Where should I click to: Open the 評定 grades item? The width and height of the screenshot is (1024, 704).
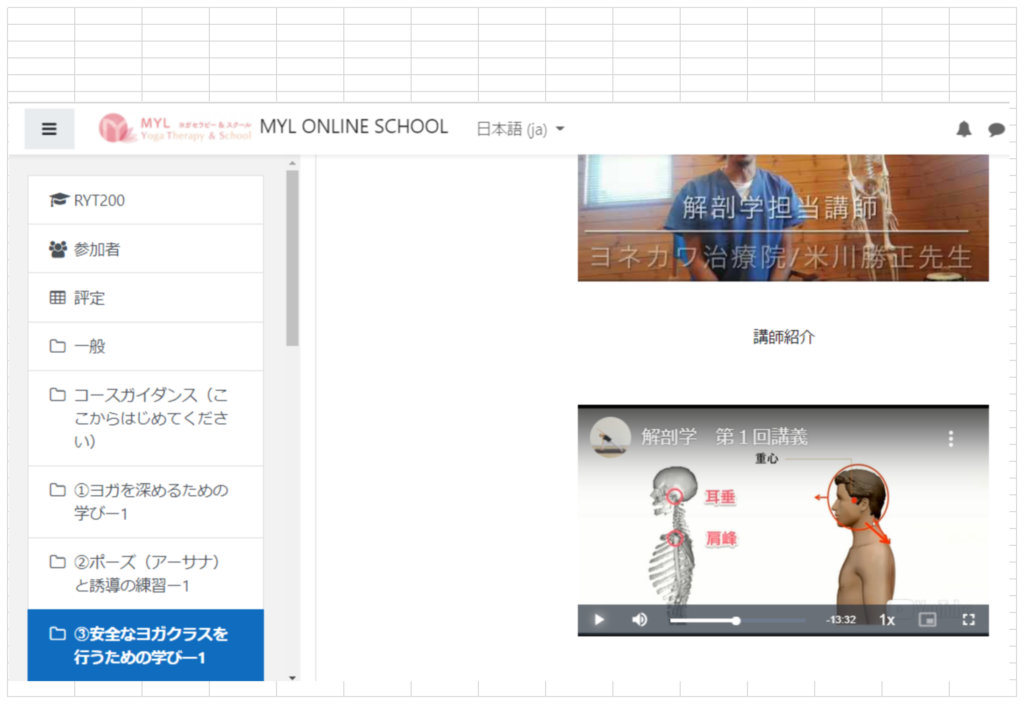point(89,298)
